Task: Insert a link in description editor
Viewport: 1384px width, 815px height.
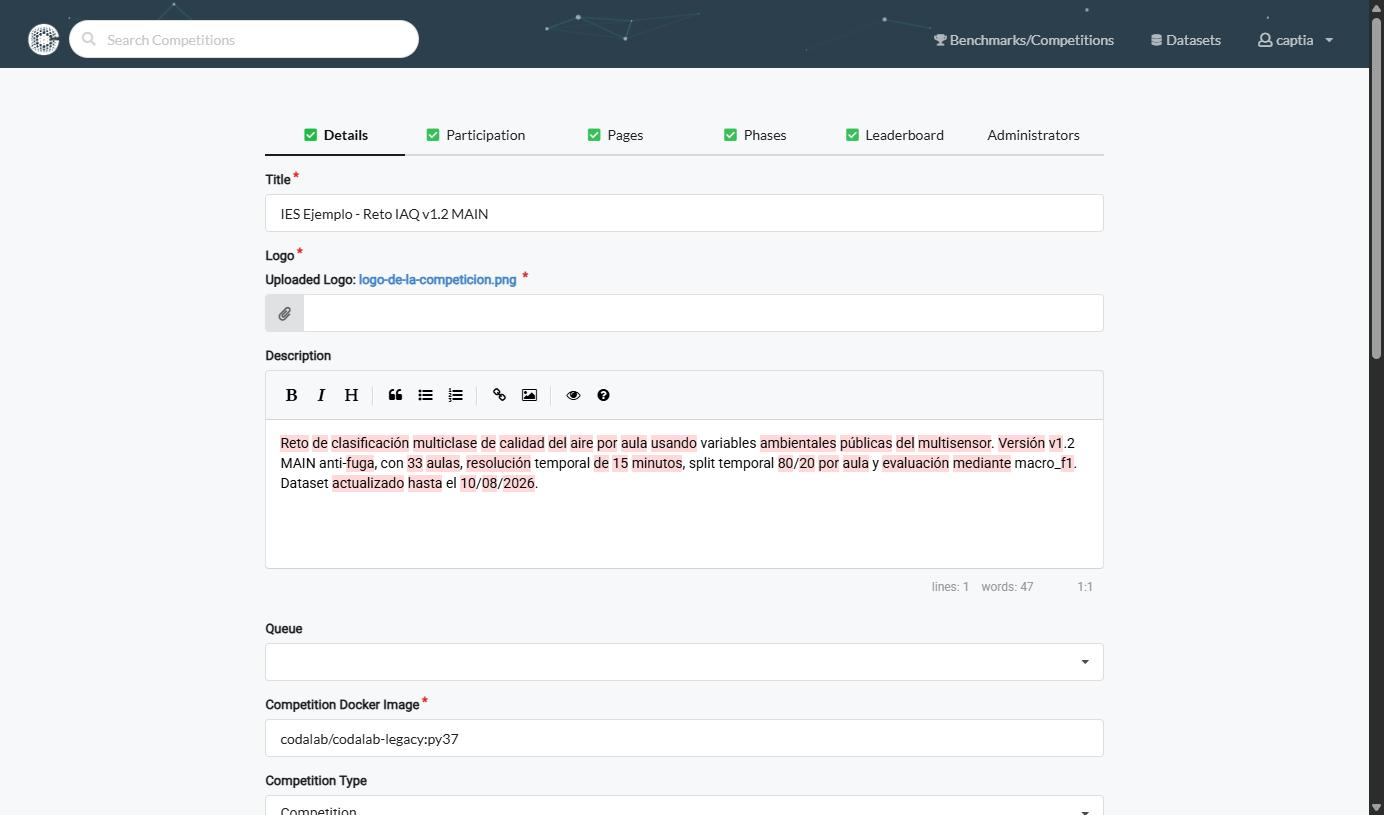Action: coord(499,395)
